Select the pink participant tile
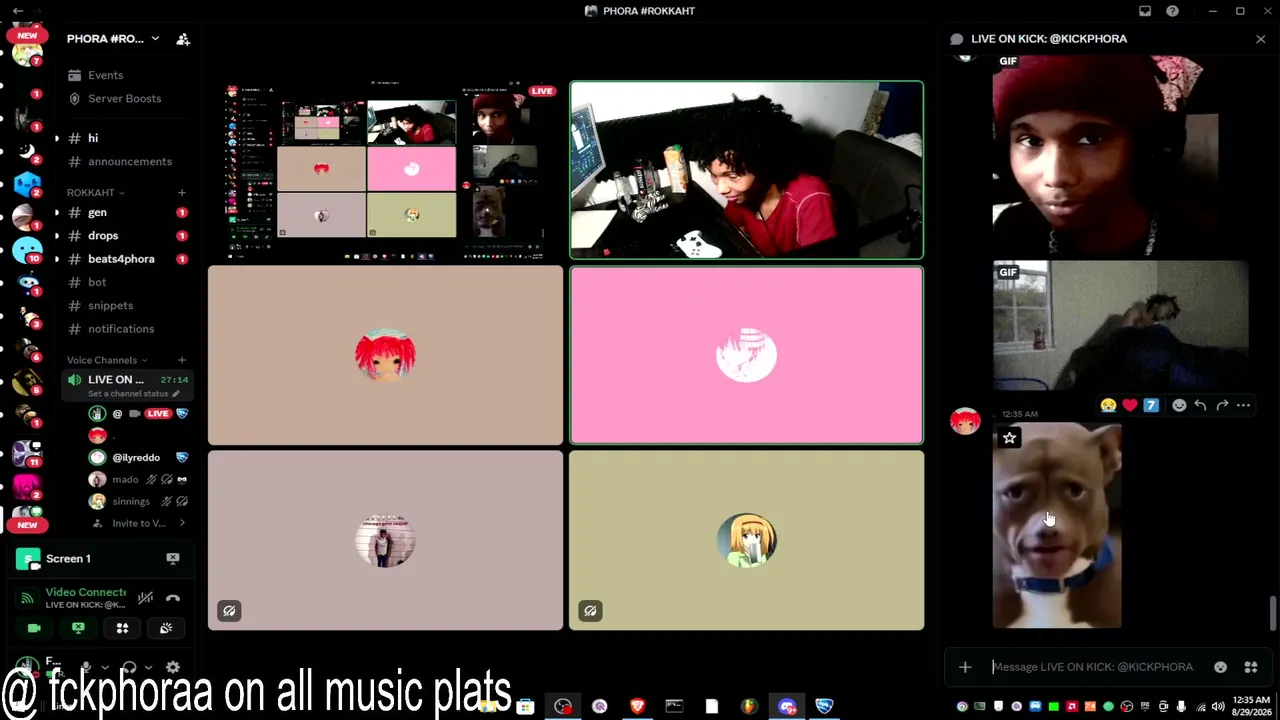The height and width of the screenshot is (720, 1280). coord(746,355)
